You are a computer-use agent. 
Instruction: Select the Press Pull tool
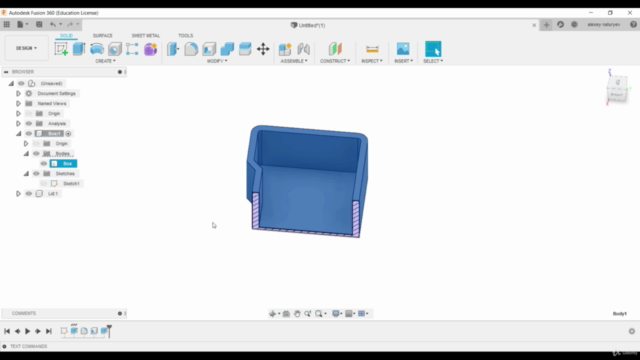click(173, 49)
